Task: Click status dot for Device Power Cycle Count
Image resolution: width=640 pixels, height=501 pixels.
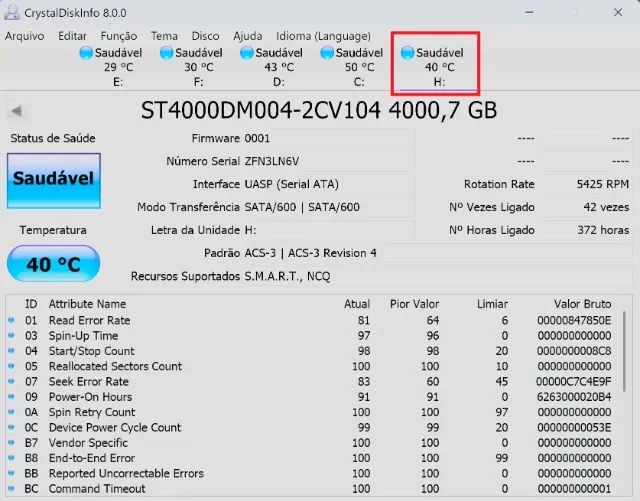Action: point(11,428)
